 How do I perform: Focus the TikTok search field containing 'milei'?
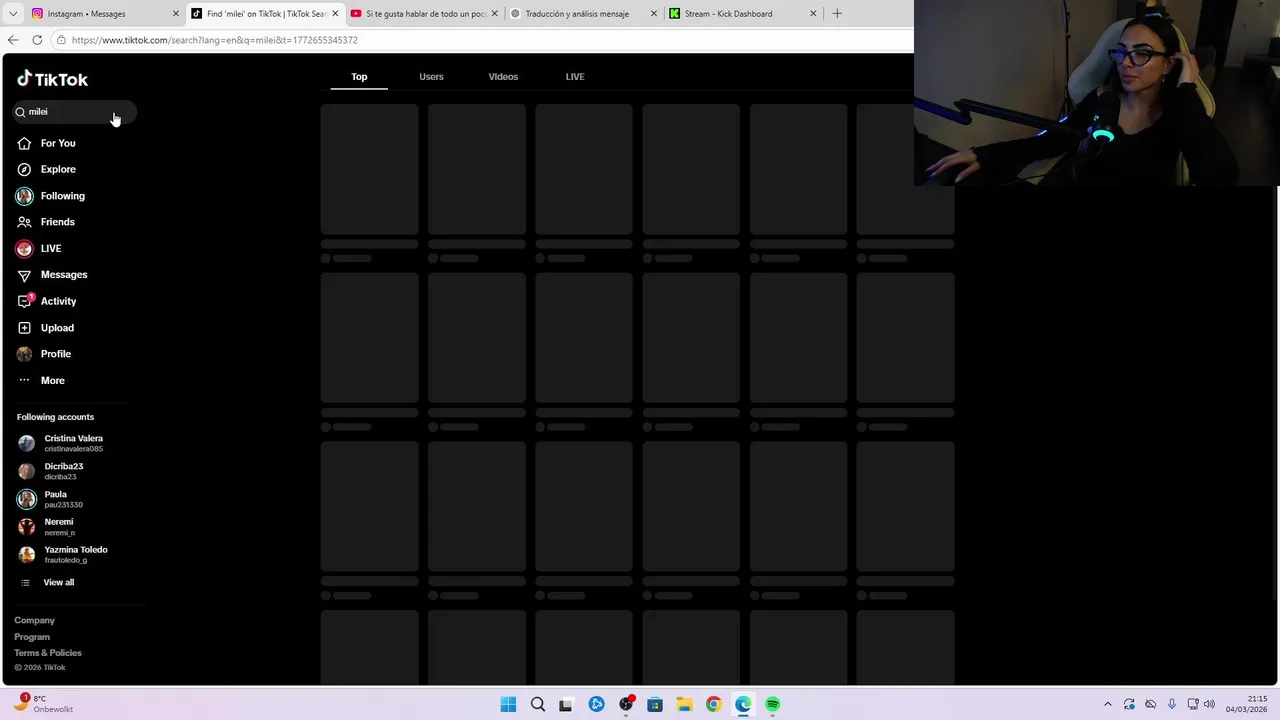74,112
